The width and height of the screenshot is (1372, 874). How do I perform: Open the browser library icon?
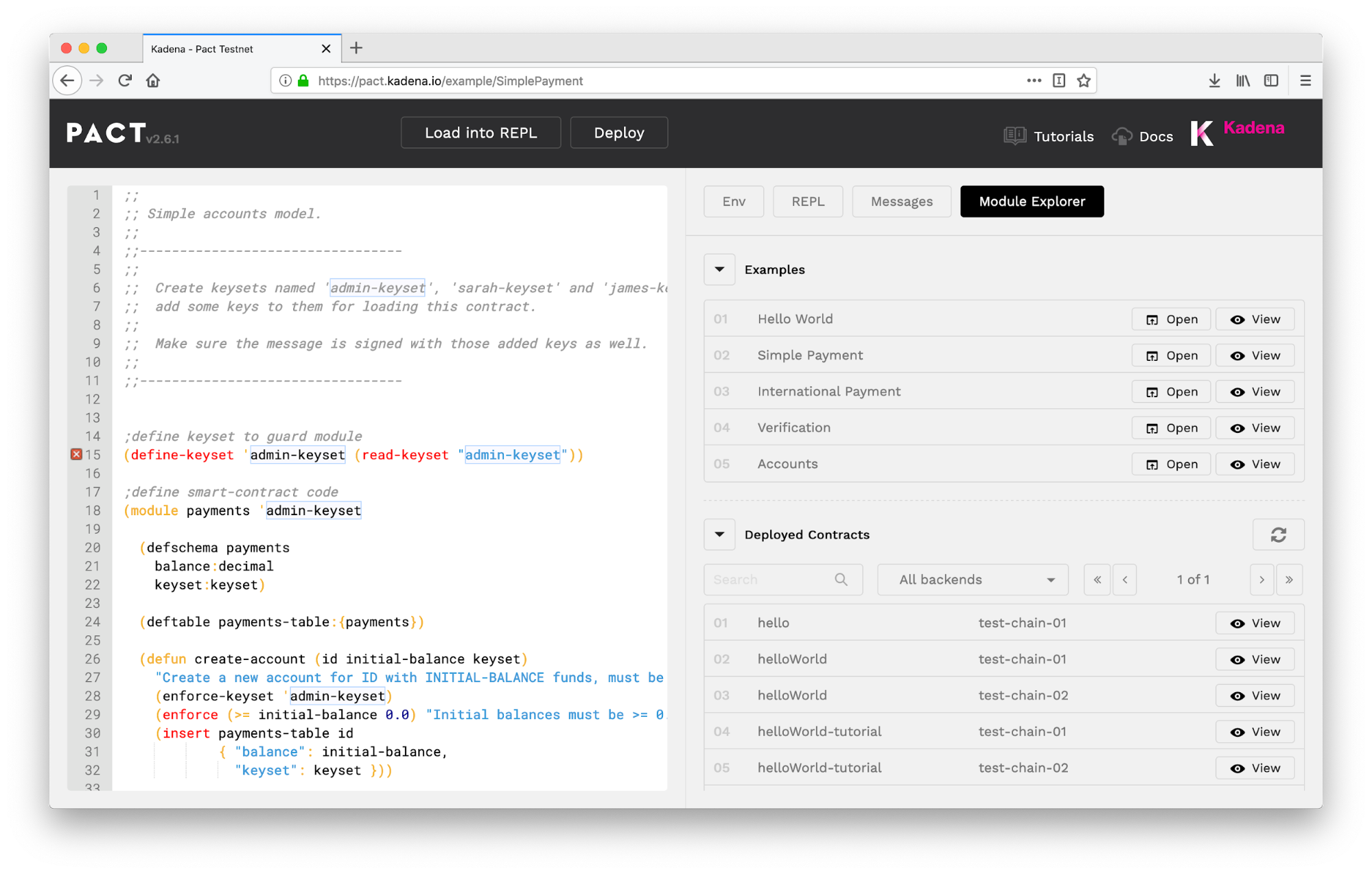(1243, 80)
